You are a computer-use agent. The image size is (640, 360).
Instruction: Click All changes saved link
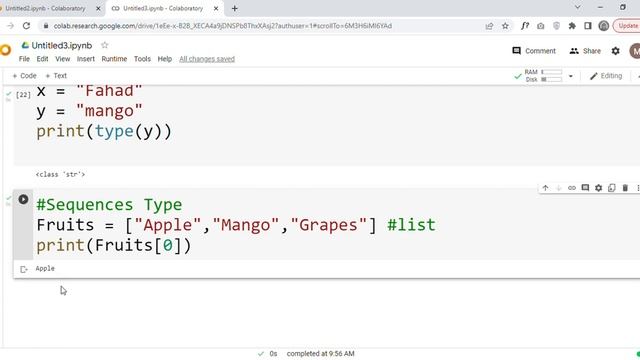click(x=207, y=59)
